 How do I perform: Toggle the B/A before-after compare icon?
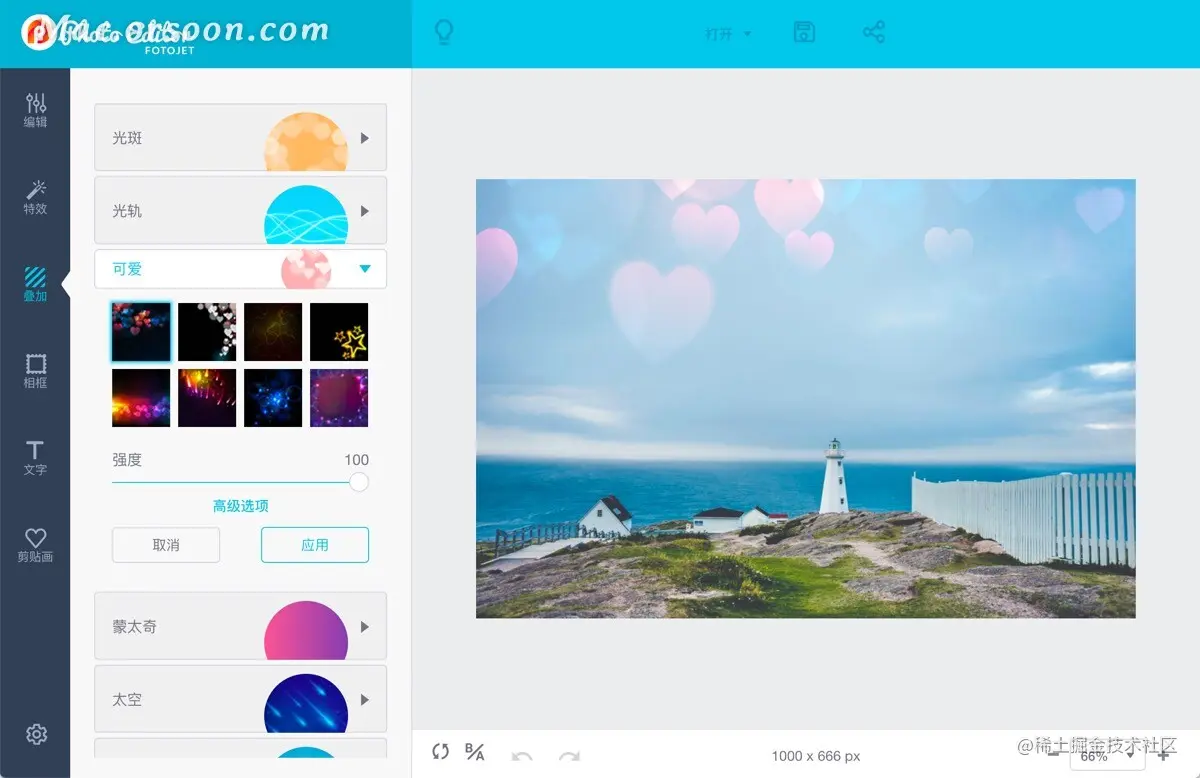475,752
